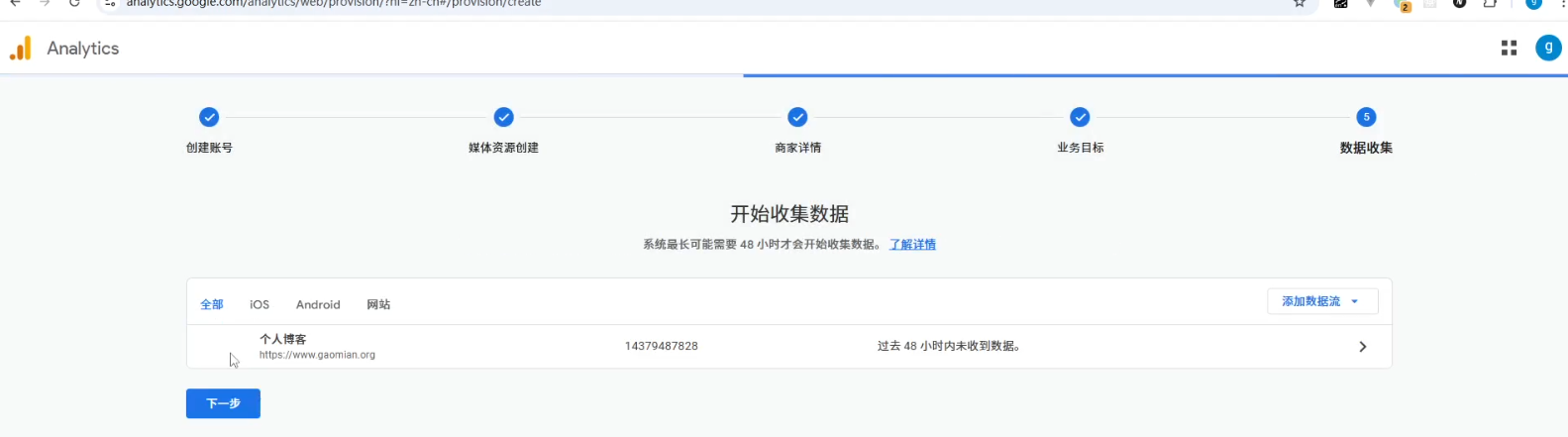Open 个人博客 stream details chevron

1362,347
